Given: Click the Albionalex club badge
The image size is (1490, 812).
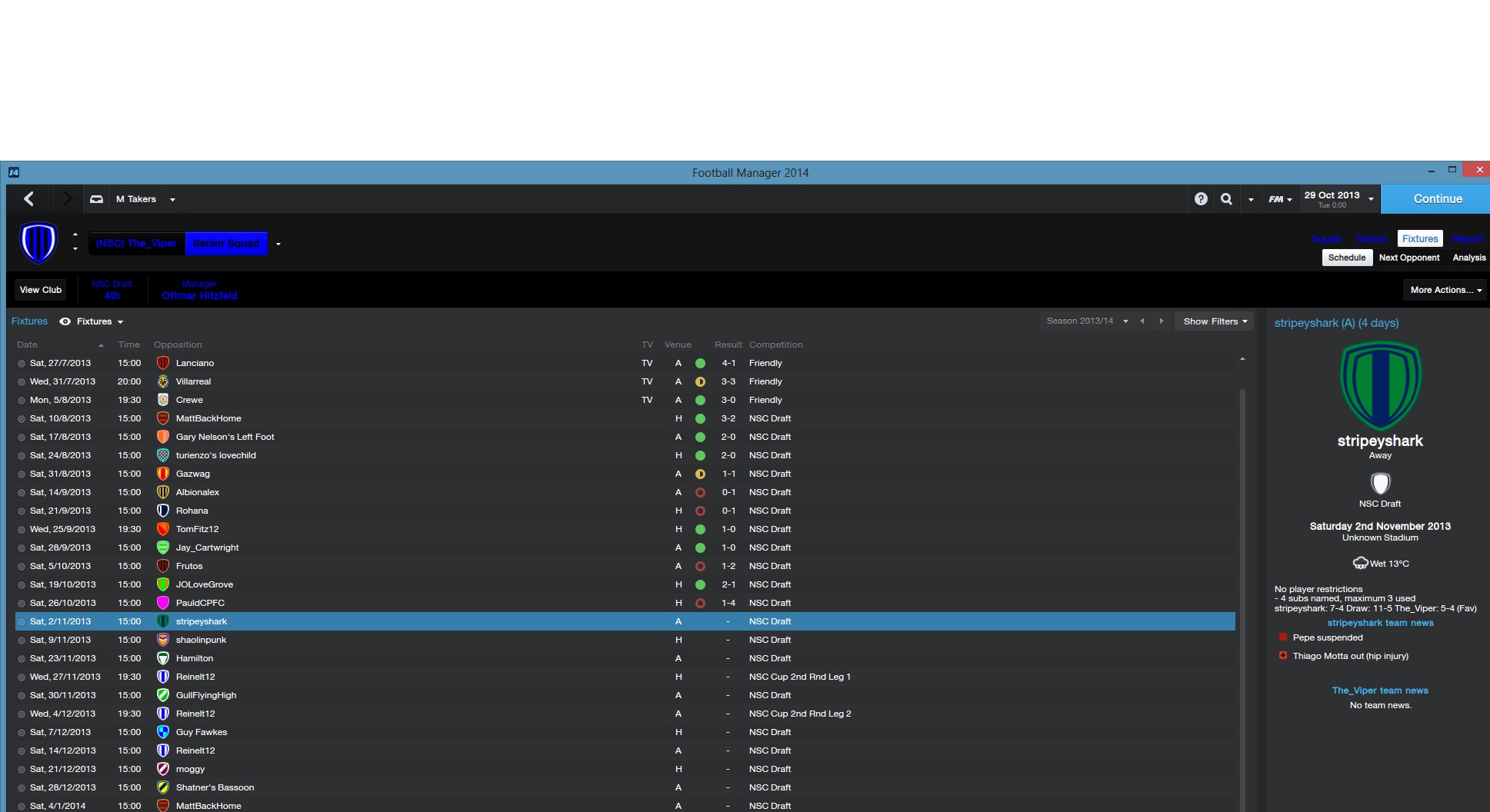Looking at the screenshot, I should coord(163,492).
